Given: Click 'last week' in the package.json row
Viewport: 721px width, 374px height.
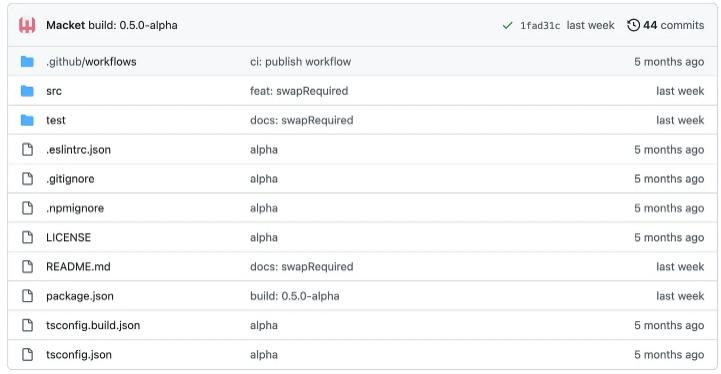Looking at the screenshot, I should pos(680,296).
